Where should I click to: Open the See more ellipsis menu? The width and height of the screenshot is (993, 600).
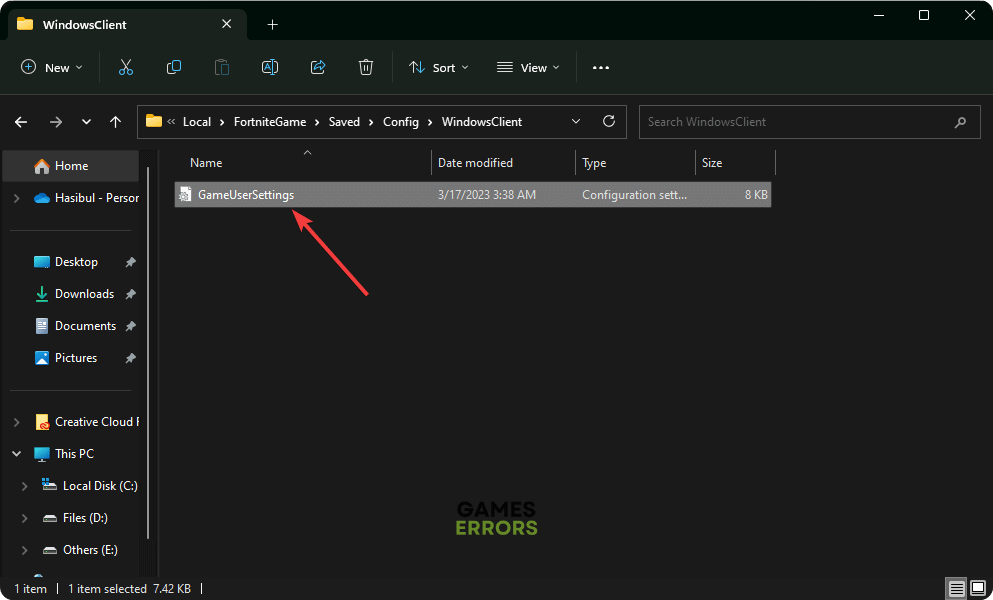[x=600, y=67]
